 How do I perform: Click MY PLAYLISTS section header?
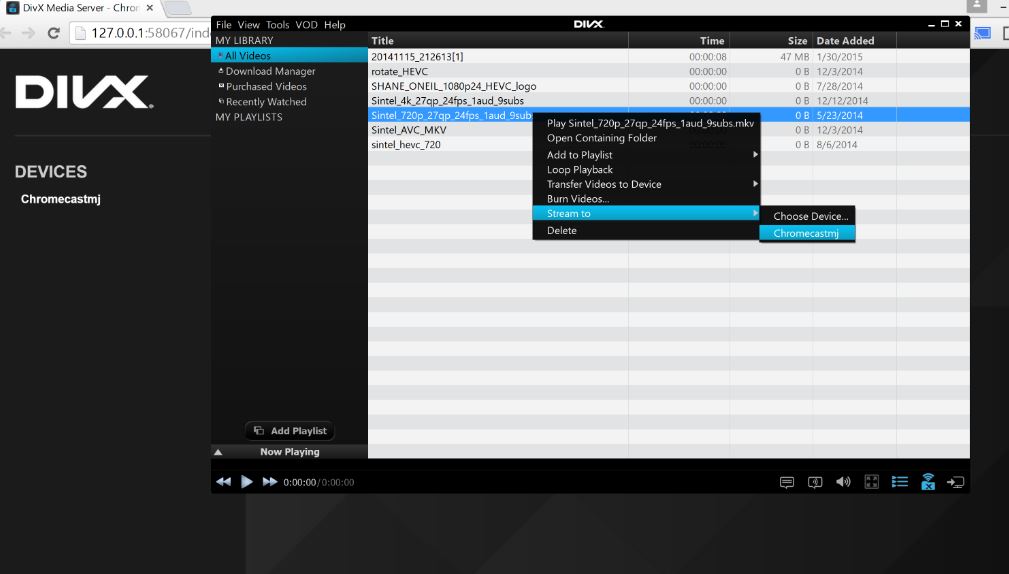click(x=249, y=117)
